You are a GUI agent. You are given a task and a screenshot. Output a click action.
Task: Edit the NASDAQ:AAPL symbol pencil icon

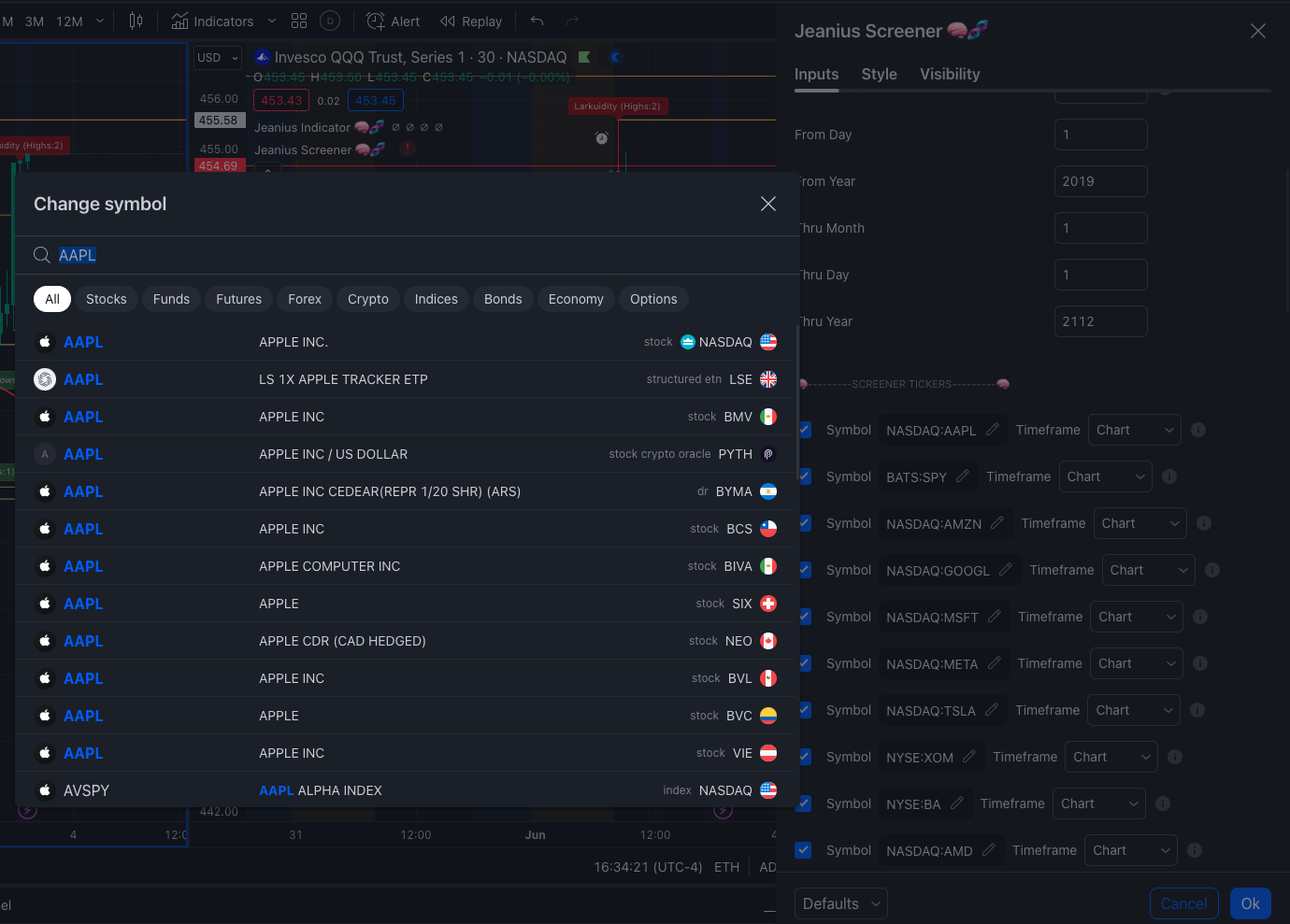[x=993, y=430]
